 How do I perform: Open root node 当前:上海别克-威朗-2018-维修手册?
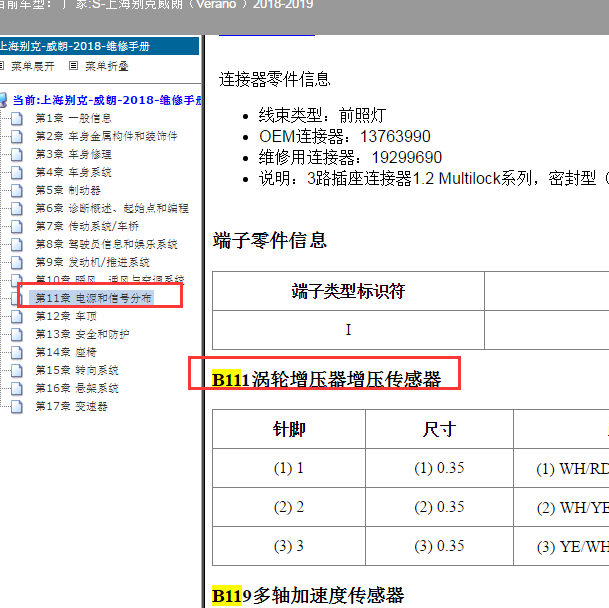coord(107,100)
